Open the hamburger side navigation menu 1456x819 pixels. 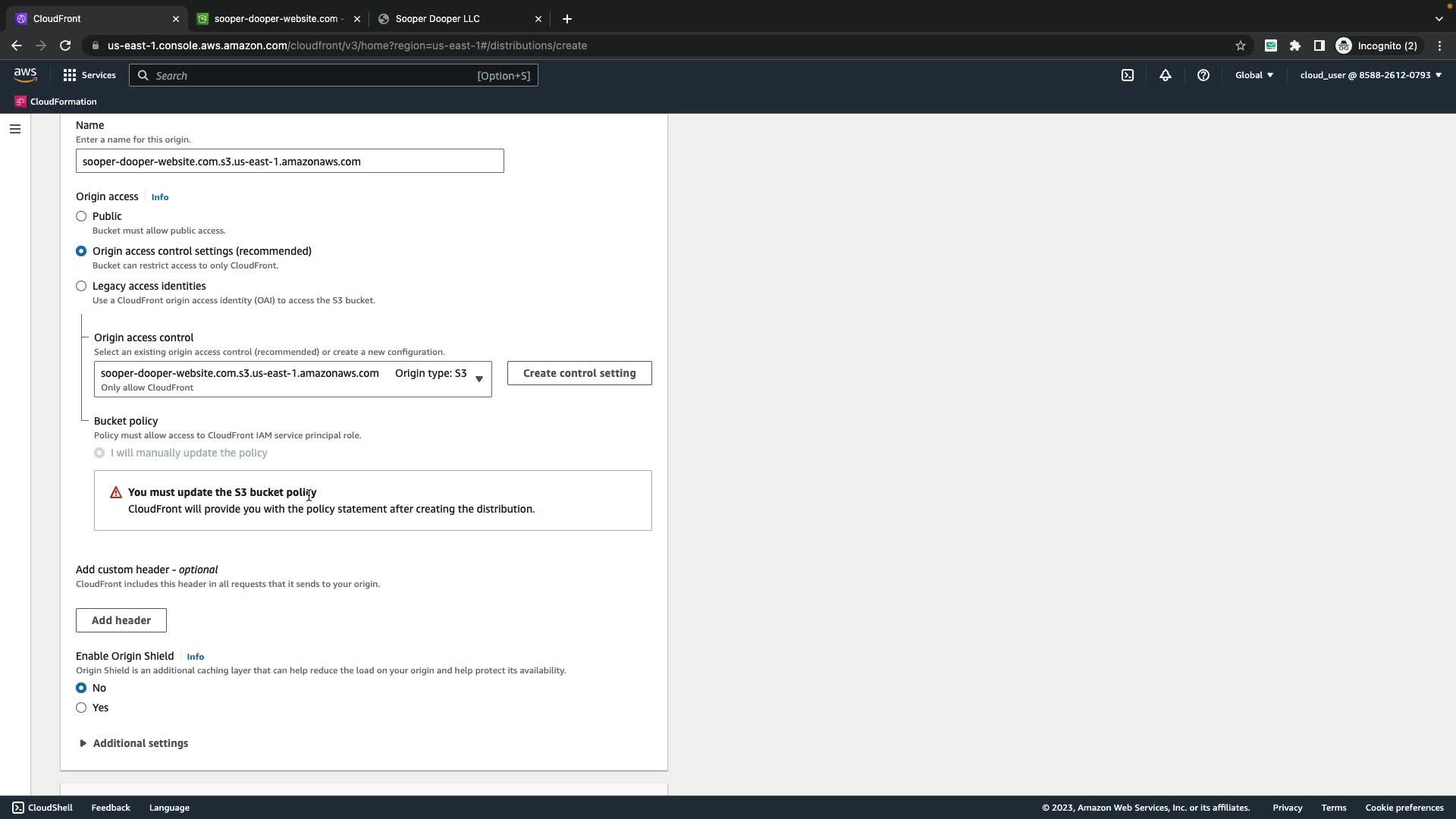pos(14,129)
